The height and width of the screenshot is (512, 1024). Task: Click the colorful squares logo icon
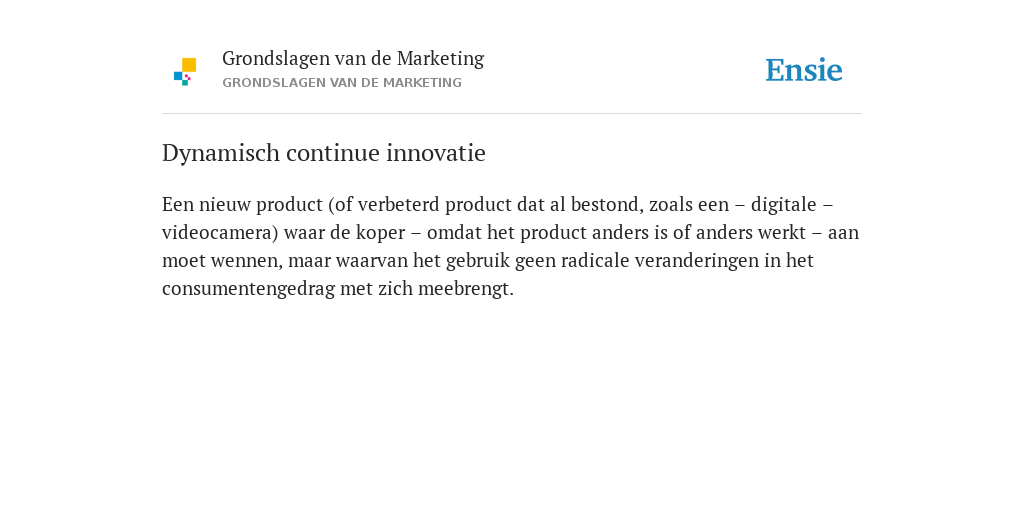(185, 72)
